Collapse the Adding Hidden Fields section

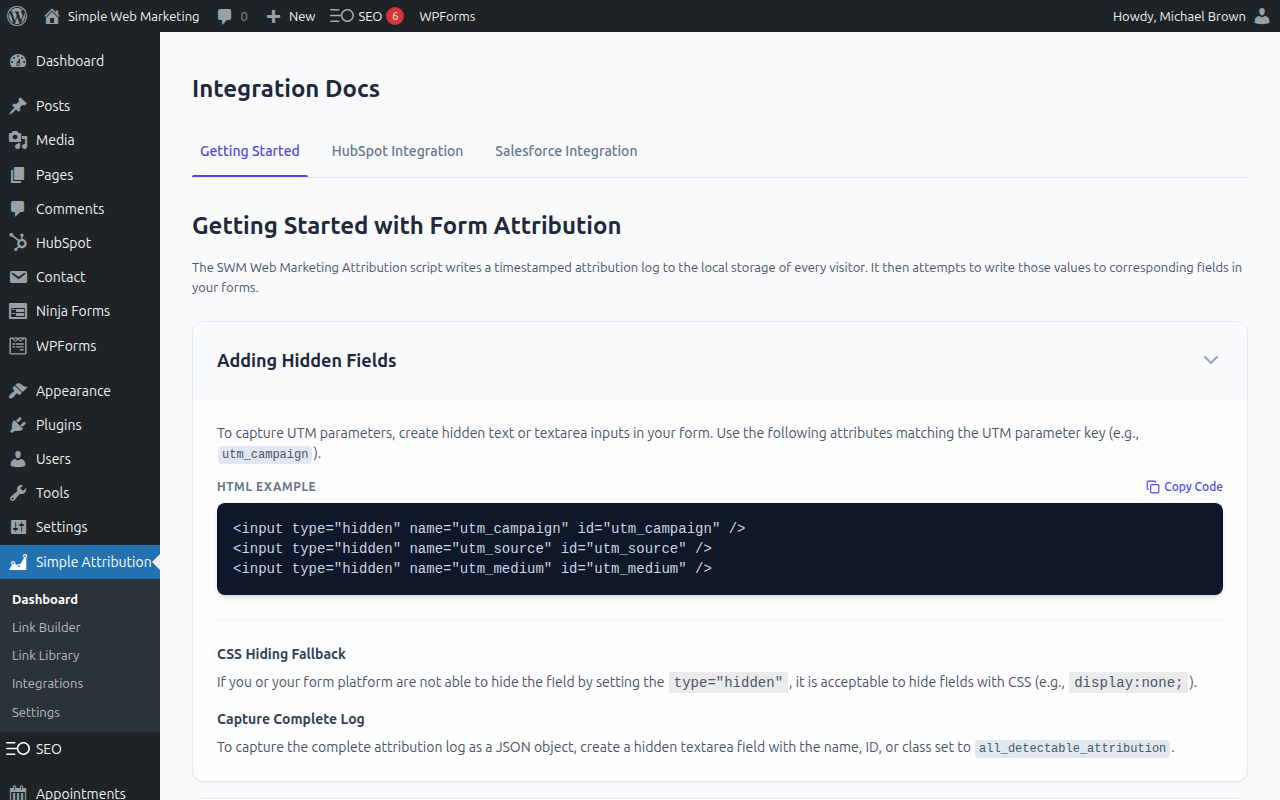pyautogui.click(x=1210, y=360)
